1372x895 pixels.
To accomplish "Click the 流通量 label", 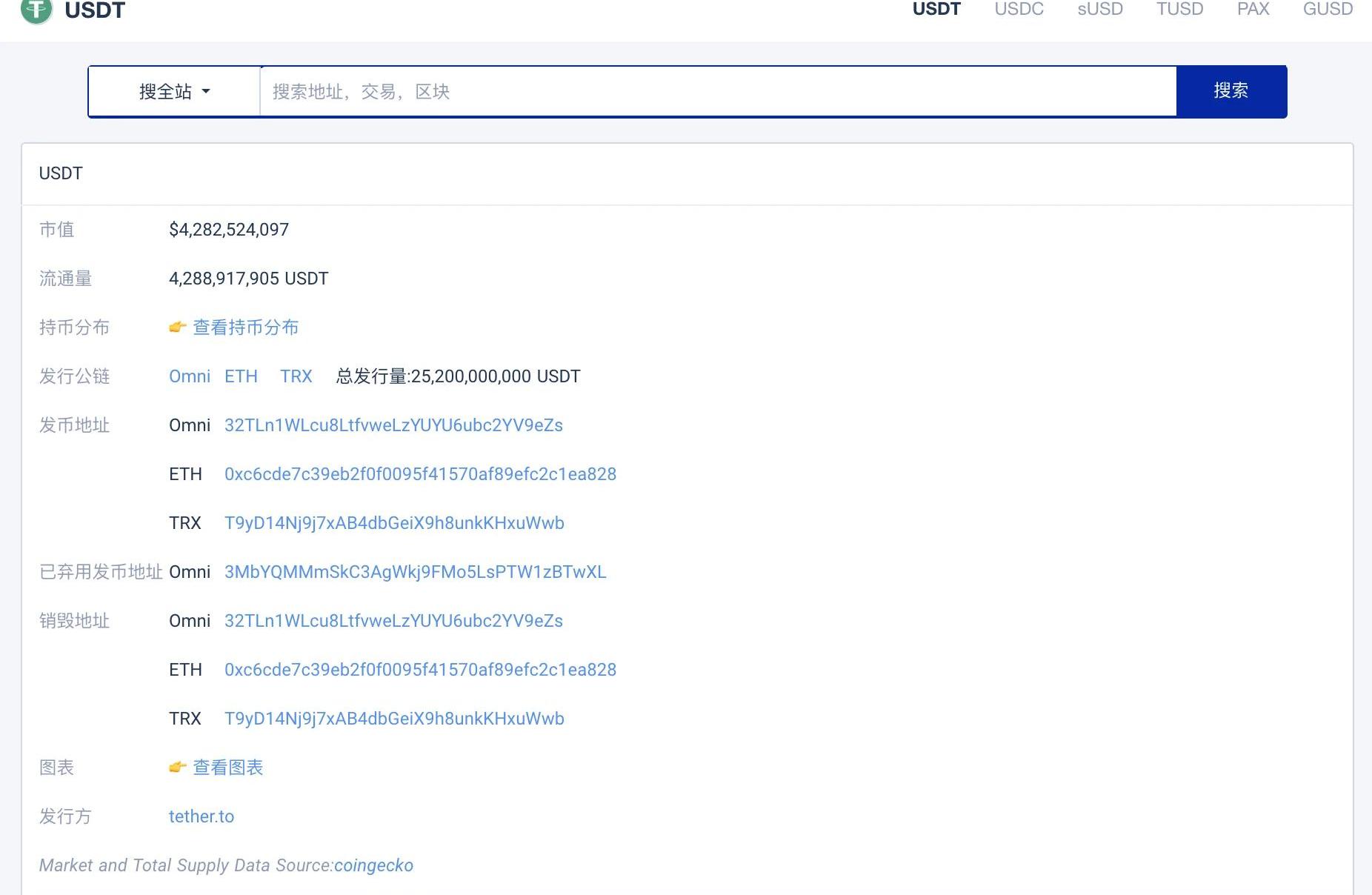I will [66, 279].
